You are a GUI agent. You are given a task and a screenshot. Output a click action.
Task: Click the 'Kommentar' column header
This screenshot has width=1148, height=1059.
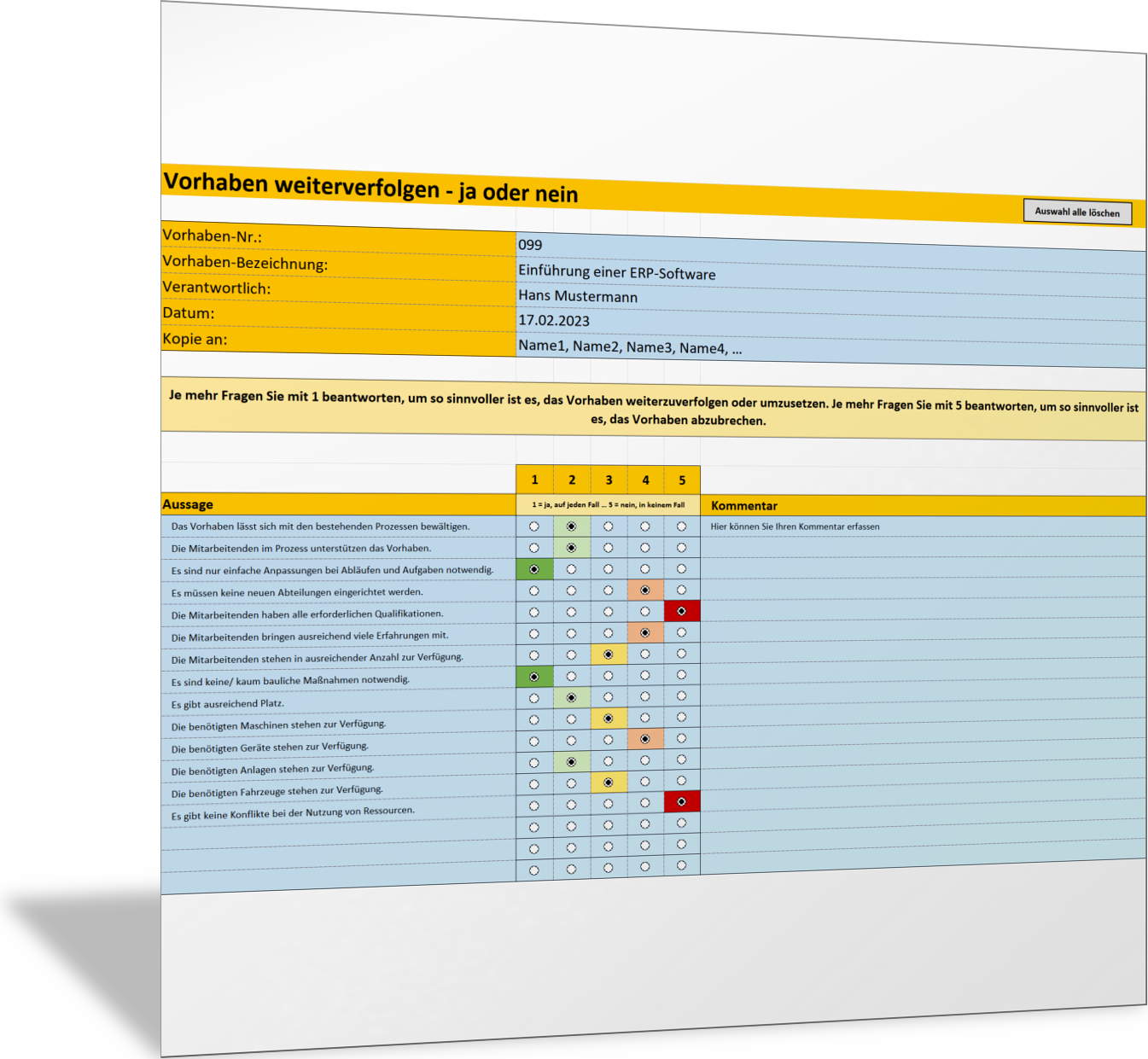tap(743, 506)
